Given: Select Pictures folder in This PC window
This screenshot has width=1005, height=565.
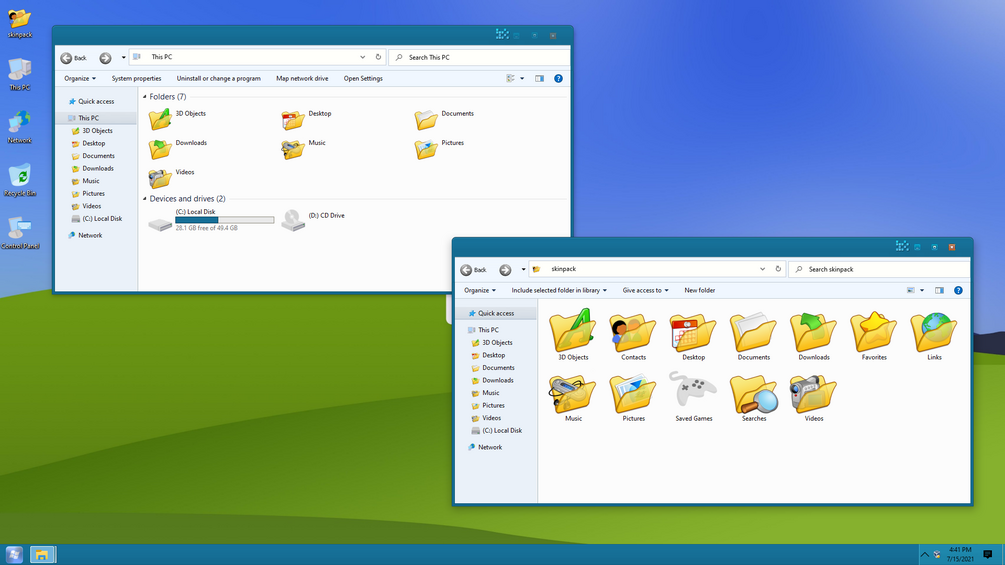Looking at the screenshot, I should (439, 149).
